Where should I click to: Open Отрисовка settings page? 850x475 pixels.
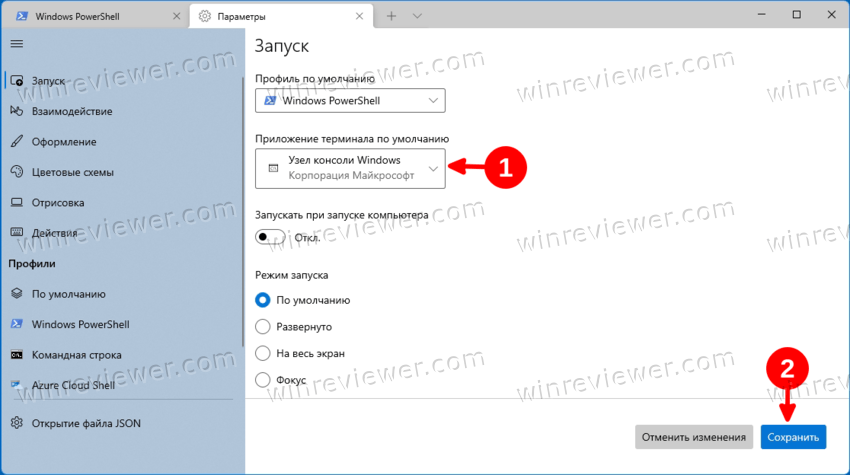pyautogui.click(x=123, y=202)
